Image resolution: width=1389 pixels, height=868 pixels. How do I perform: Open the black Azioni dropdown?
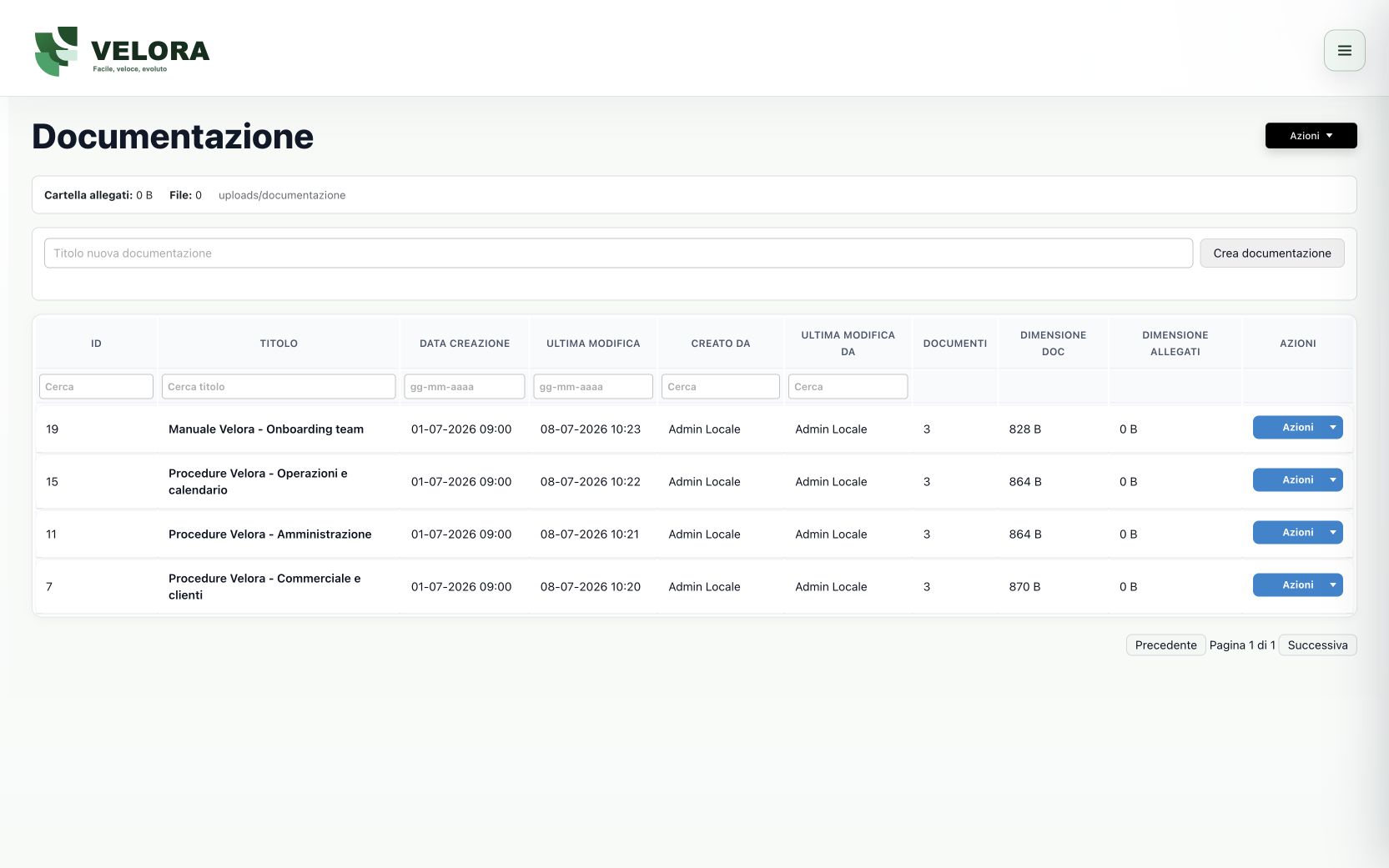1311,136
